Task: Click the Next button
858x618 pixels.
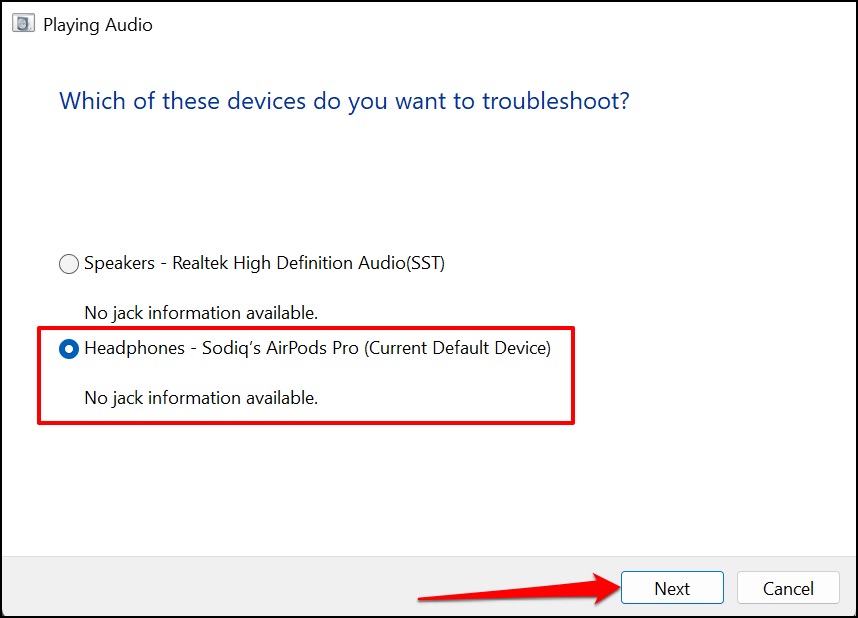Action: tap(672, 588)
